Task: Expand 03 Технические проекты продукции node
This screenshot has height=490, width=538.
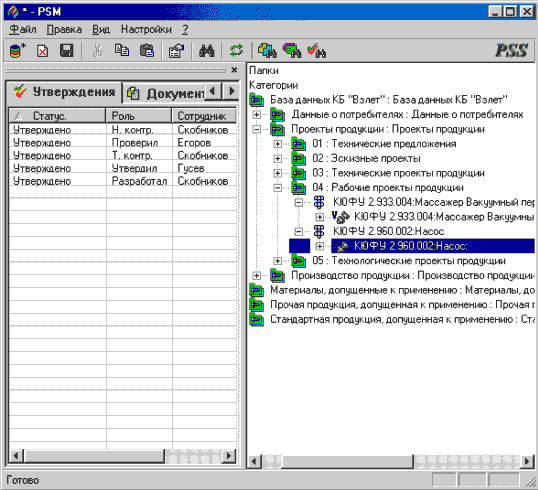Action: coord(278,173)
